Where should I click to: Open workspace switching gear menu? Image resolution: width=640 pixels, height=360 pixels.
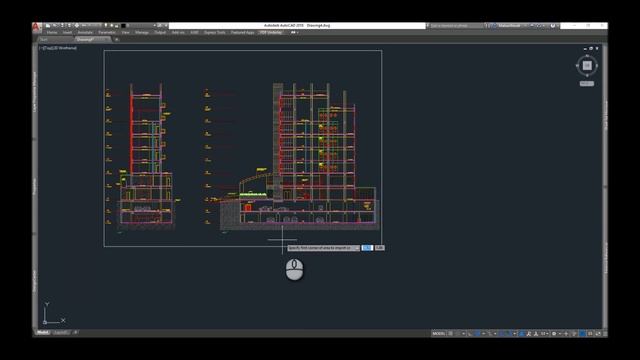pos(554,333)
